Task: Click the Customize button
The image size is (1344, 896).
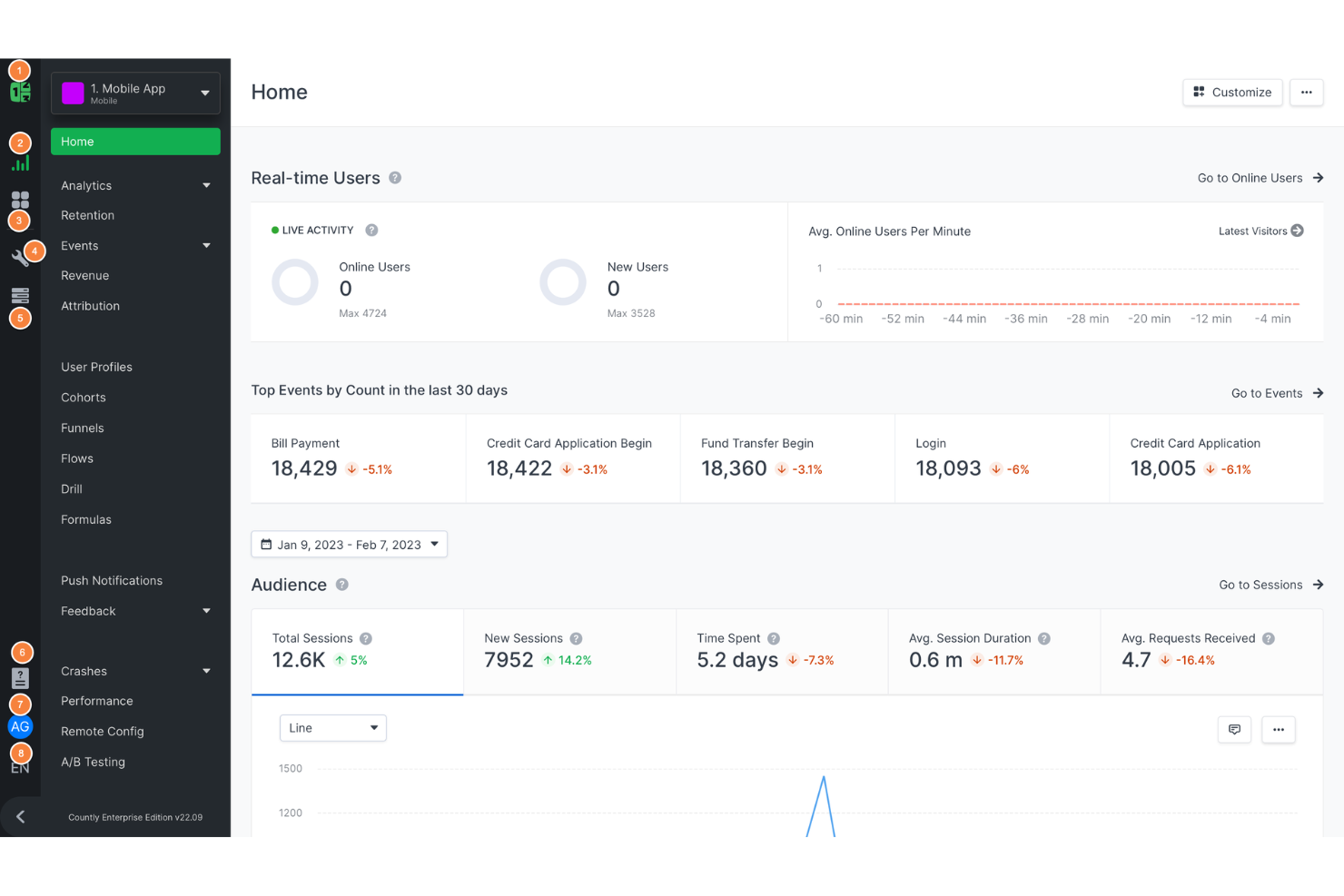Action: pos(1232,92)
